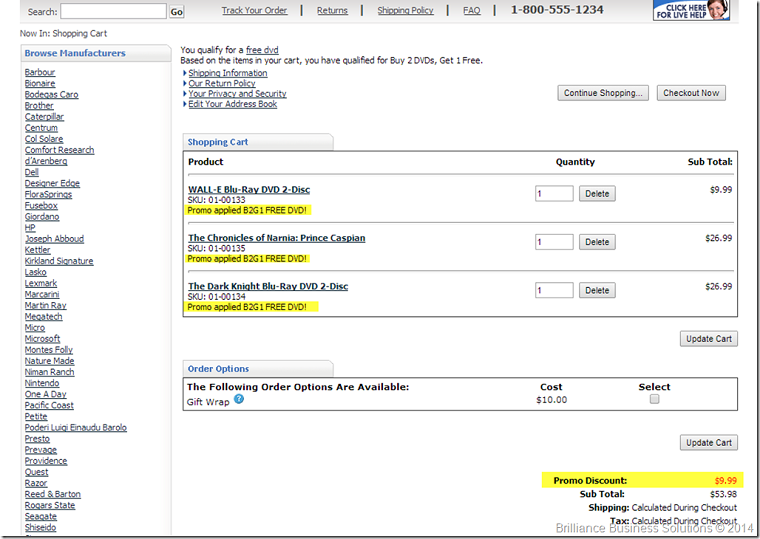Open the Bodegas Caro manufacturer link
Image resolution: width=760 pixels, height=539 pixels.
click(51, 95)
